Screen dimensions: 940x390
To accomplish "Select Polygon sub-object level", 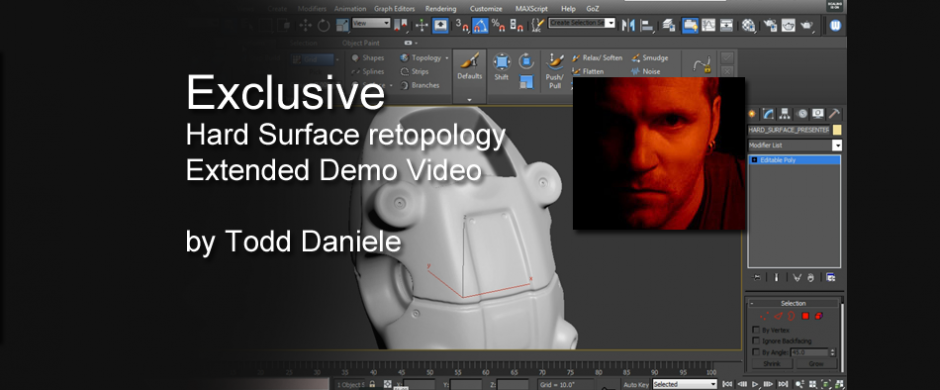I will pyautogui.click(x=805, y=316).
